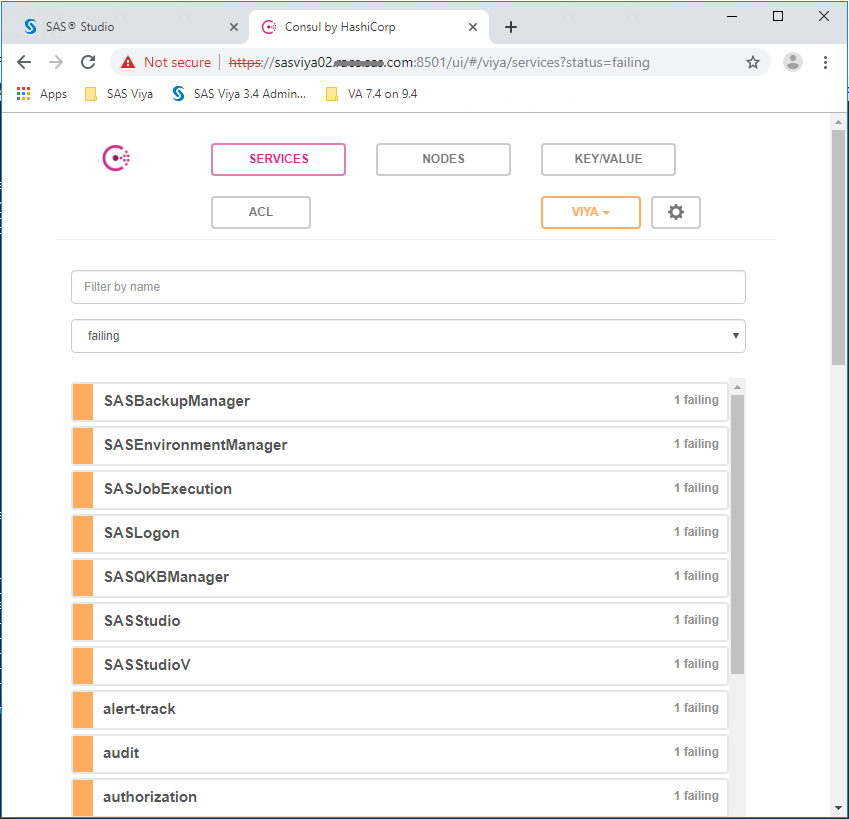Open the failing status filter dropdown

point(408,336)
